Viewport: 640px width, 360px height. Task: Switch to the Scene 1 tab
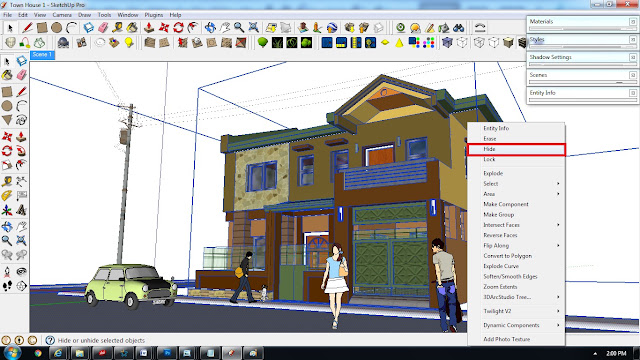[42, 54]
